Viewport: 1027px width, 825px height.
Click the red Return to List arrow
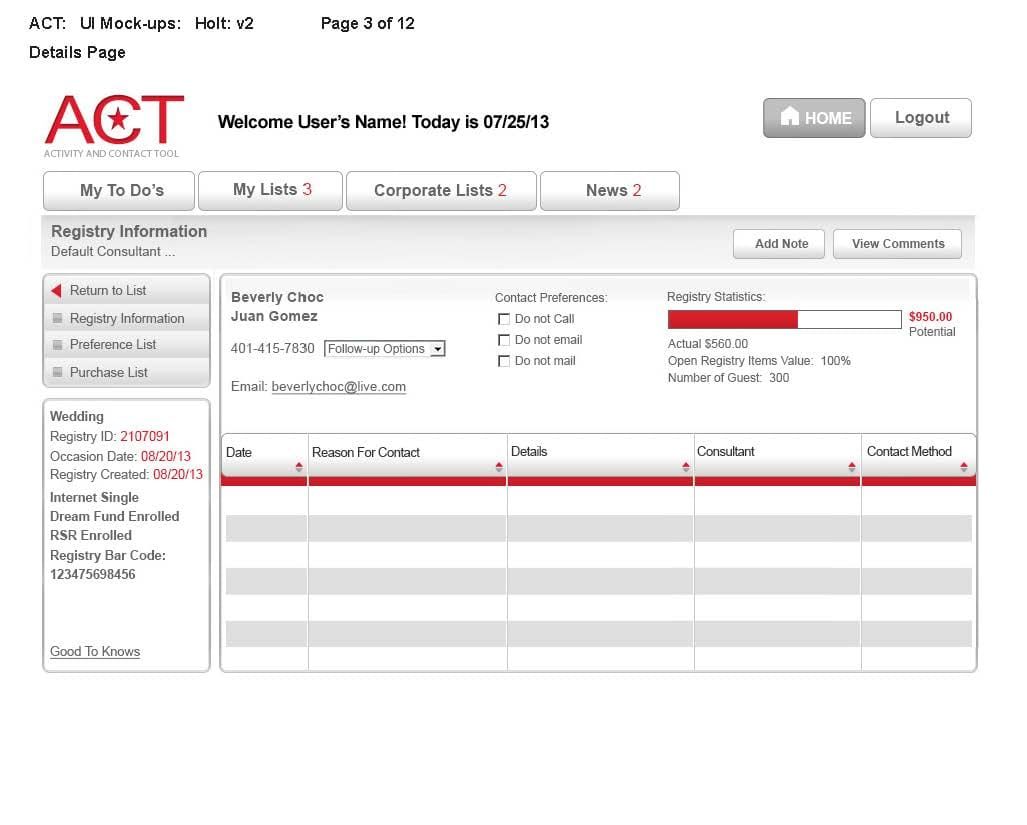click(x=57, y=291)
